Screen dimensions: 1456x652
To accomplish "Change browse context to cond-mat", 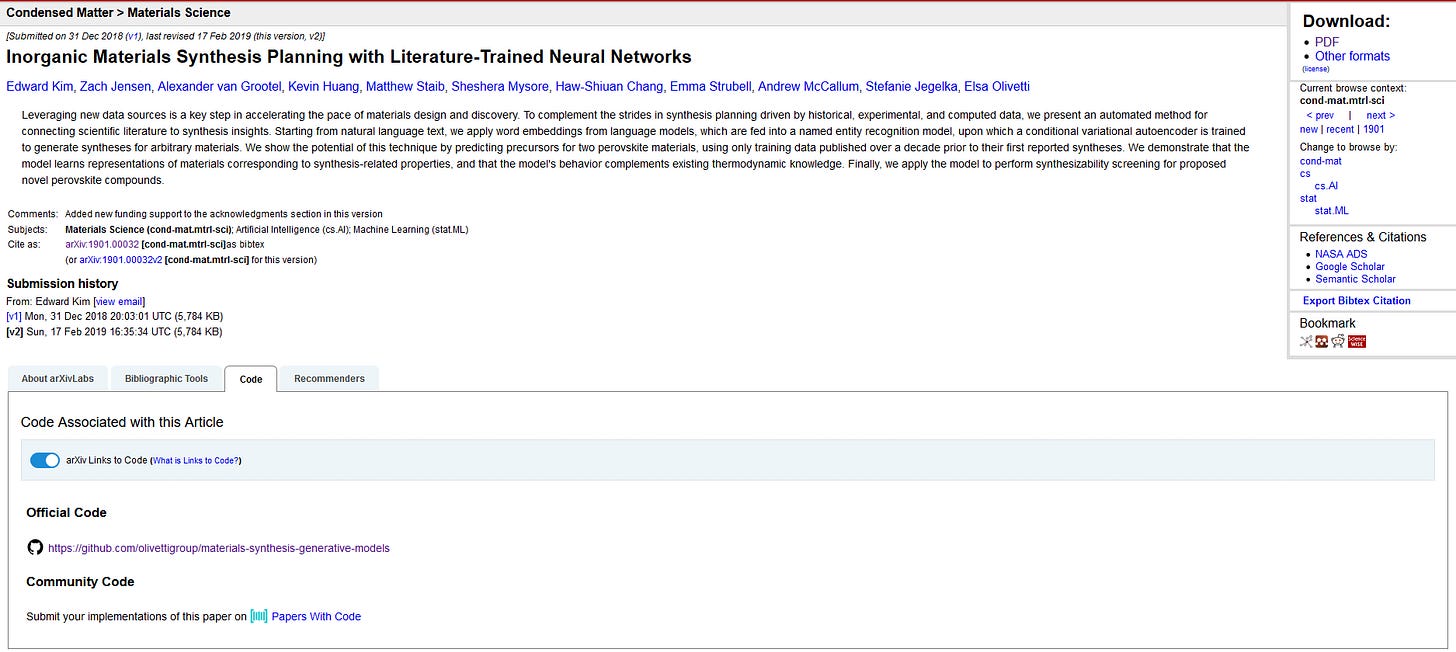I will (1320, 161).
